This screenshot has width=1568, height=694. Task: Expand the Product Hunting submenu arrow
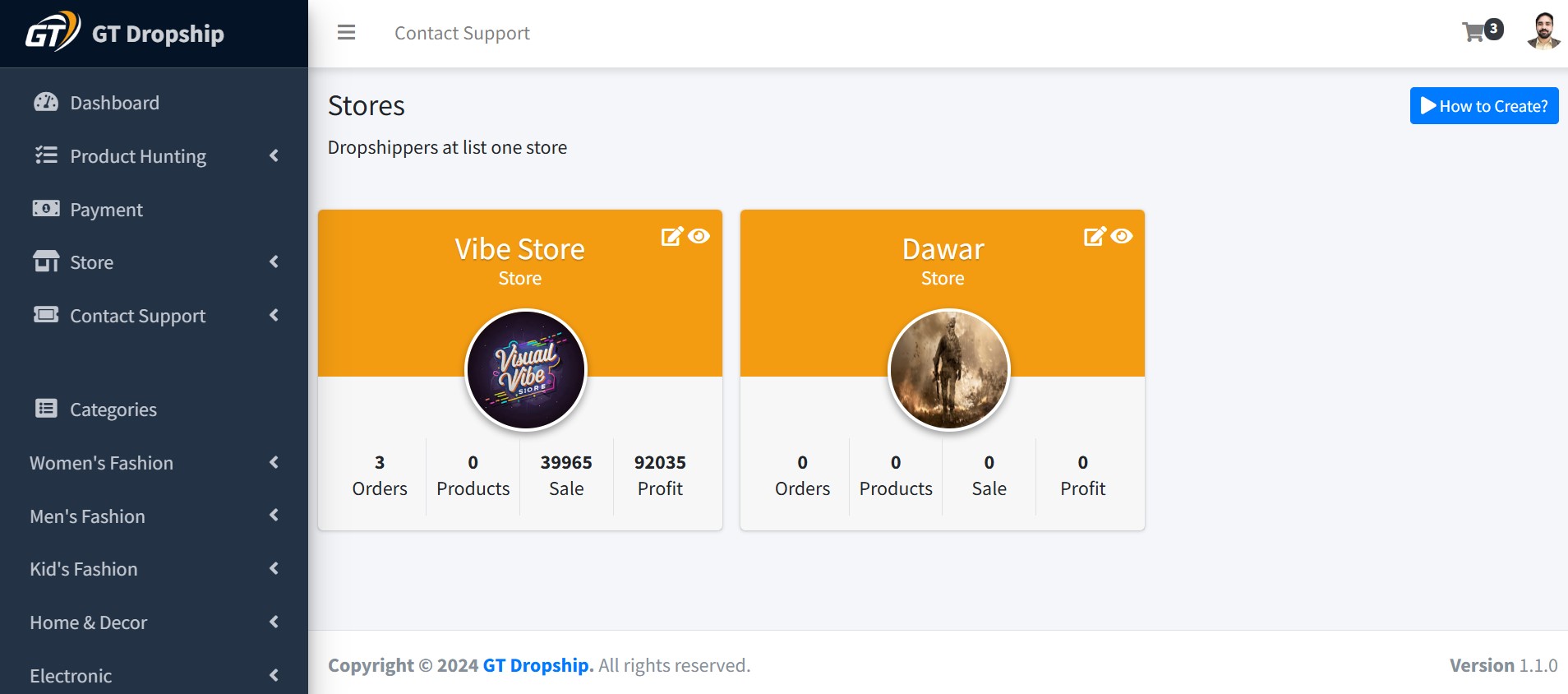[274, 155]
